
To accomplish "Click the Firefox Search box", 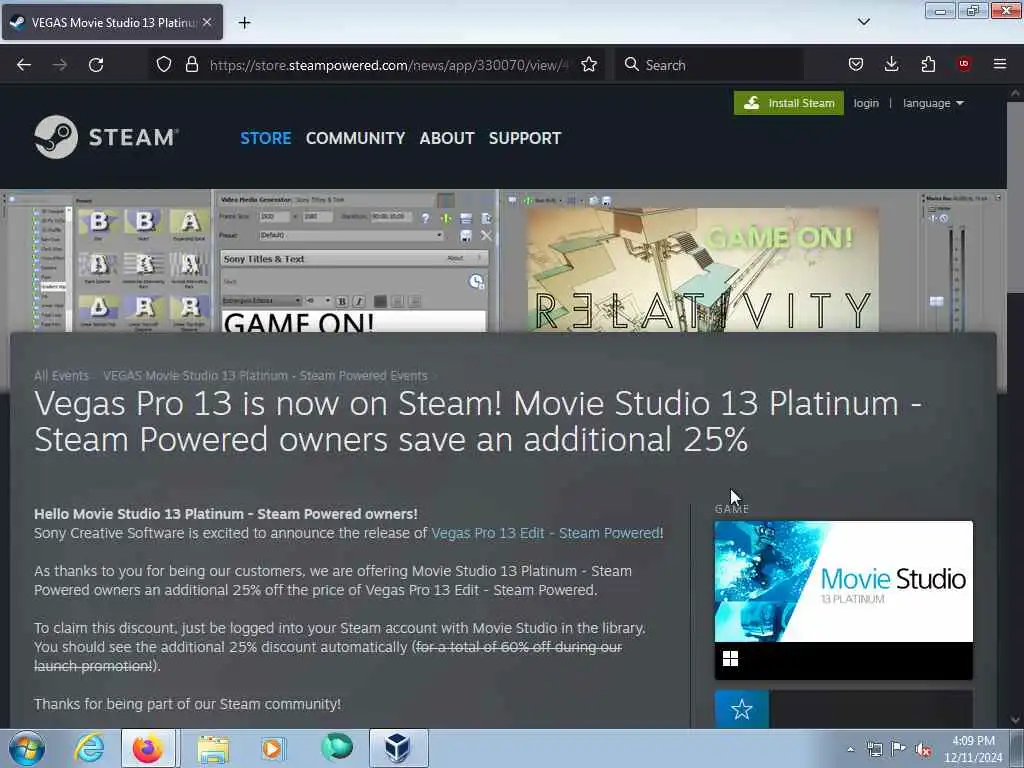I will 709,65.
